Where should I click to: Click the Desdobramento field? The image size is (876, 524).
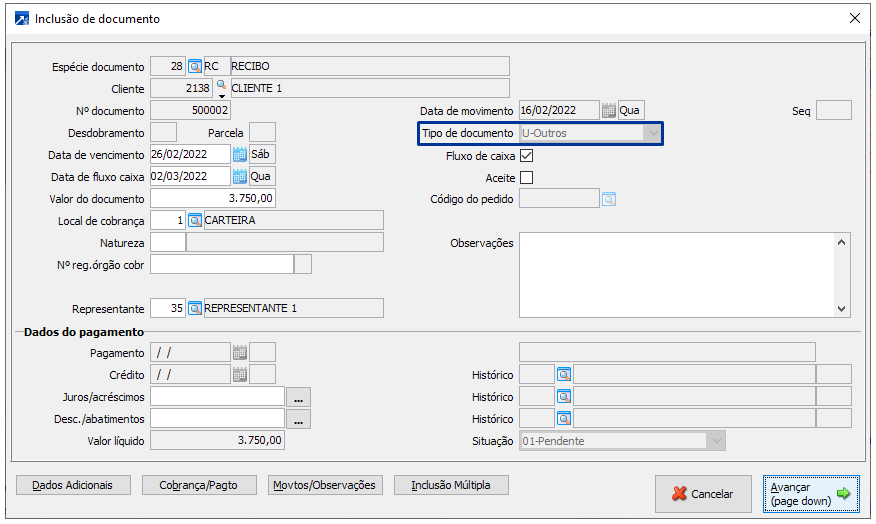pos(164,132)
